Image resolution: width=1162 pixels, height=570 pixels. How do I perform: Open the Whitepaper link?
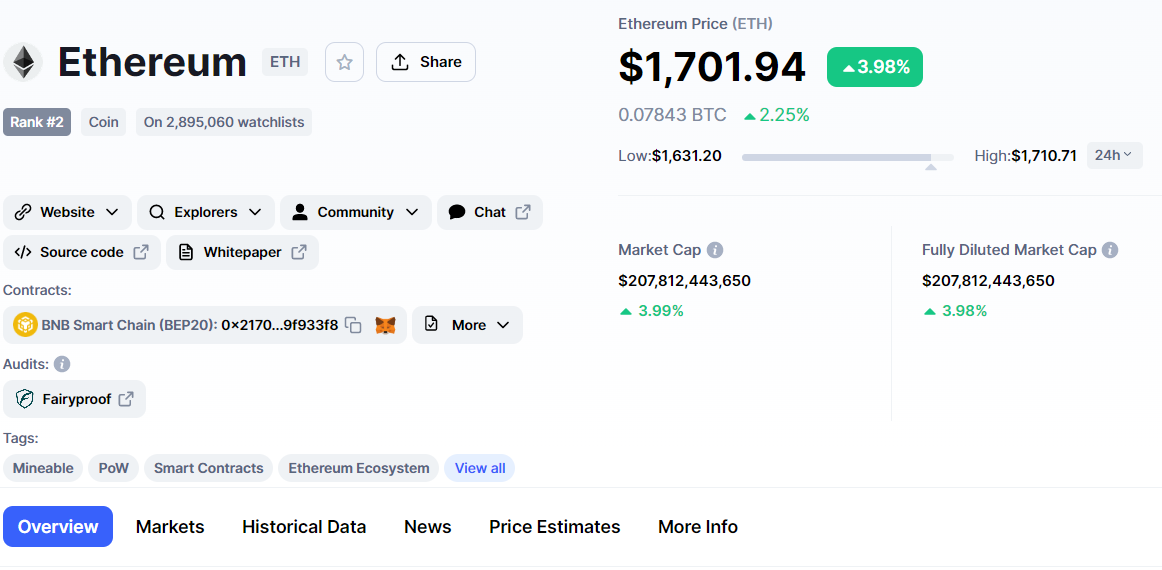click(242, 252)
